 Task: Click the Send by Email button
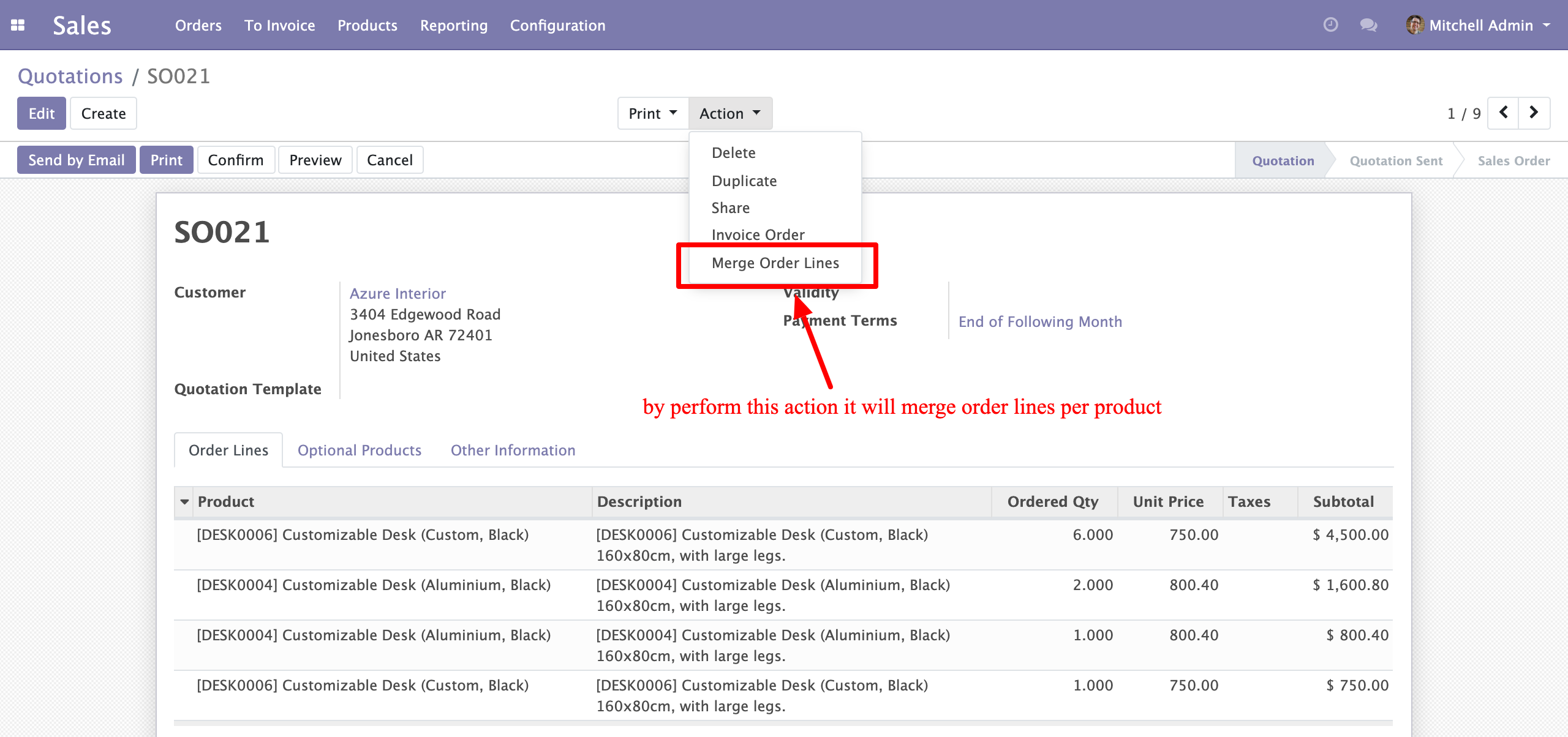pos(77,160)
